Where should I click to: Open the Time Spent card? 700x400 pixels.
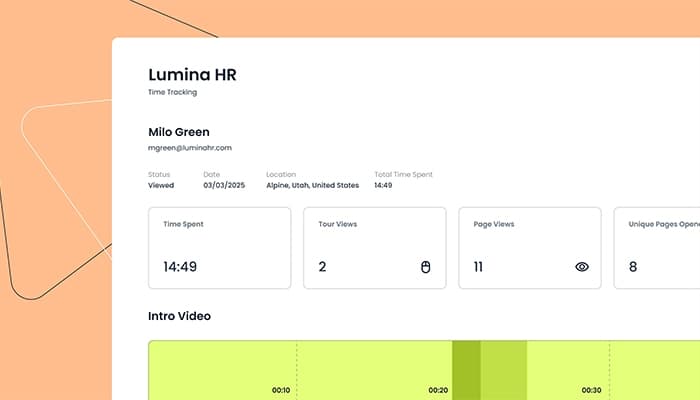(219, 248)
